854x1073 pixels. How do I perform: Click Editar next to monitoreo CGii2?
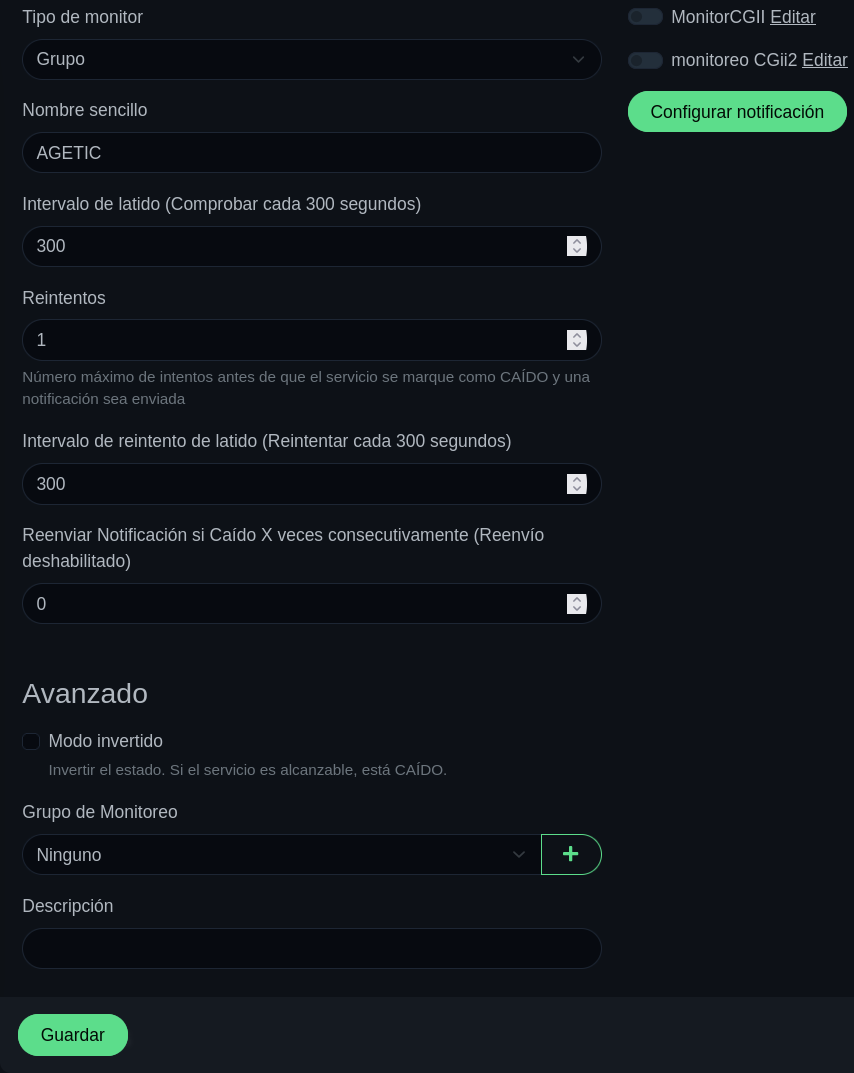(x=825, y=60)
